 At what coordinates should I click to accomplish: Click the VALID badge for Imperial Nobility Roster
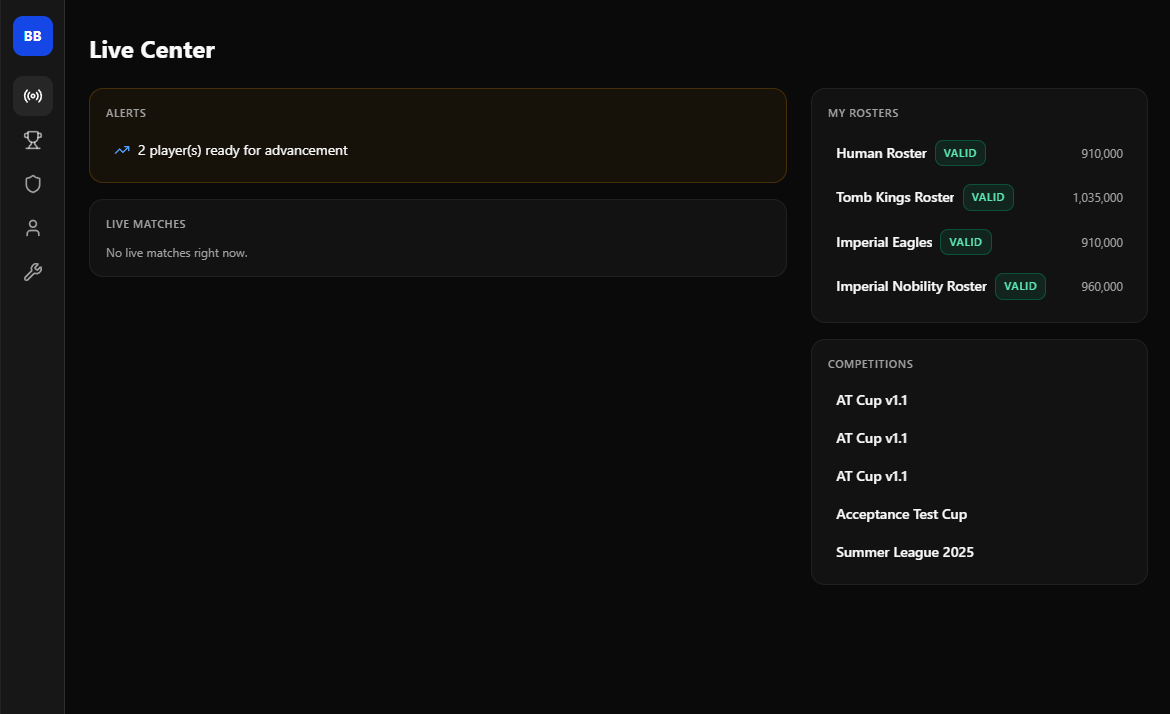[1020, 286]
